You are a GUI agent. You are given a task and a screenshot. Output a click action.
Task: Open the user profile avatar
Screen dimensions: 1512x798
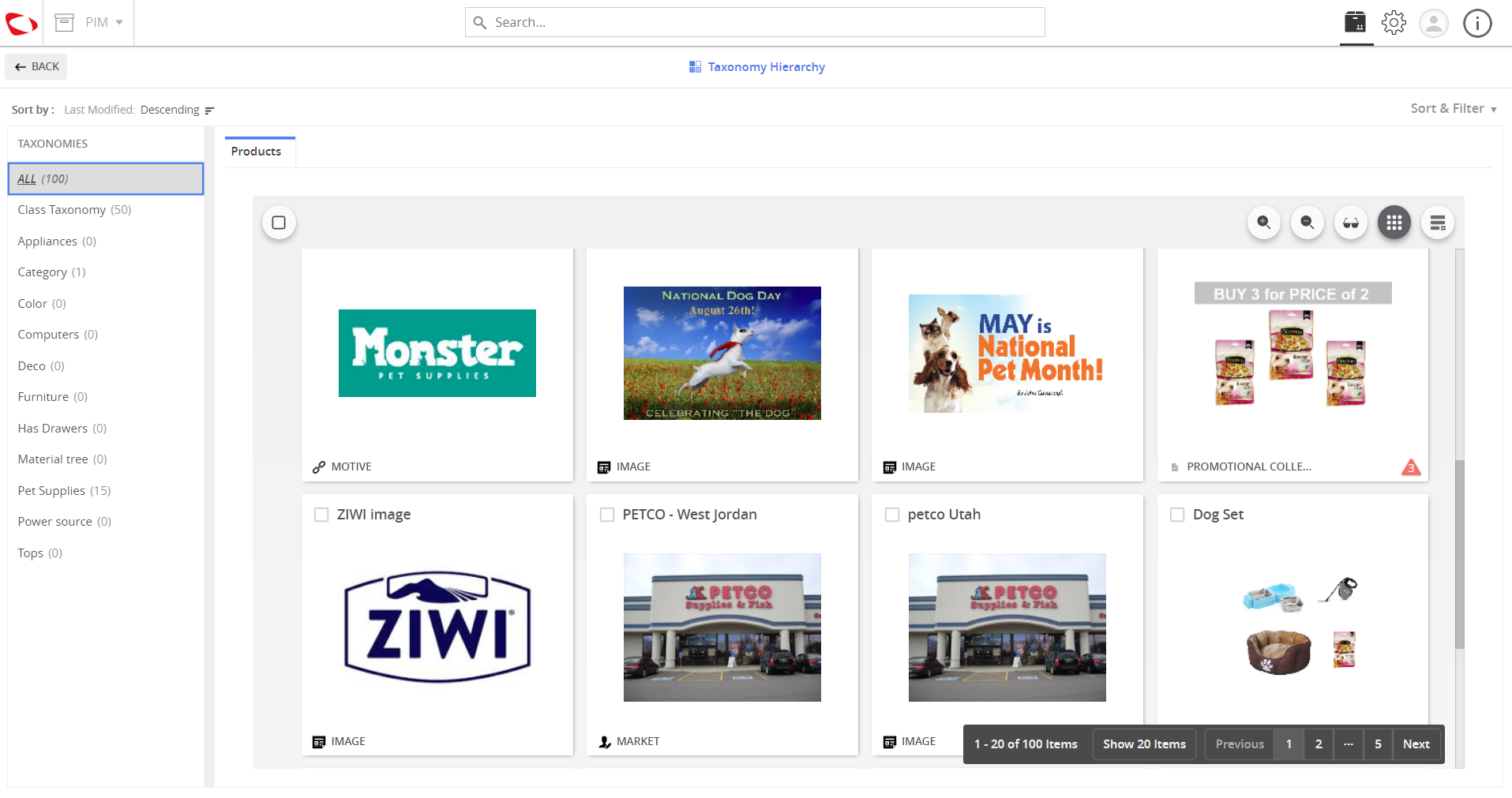click(1433, 23)
